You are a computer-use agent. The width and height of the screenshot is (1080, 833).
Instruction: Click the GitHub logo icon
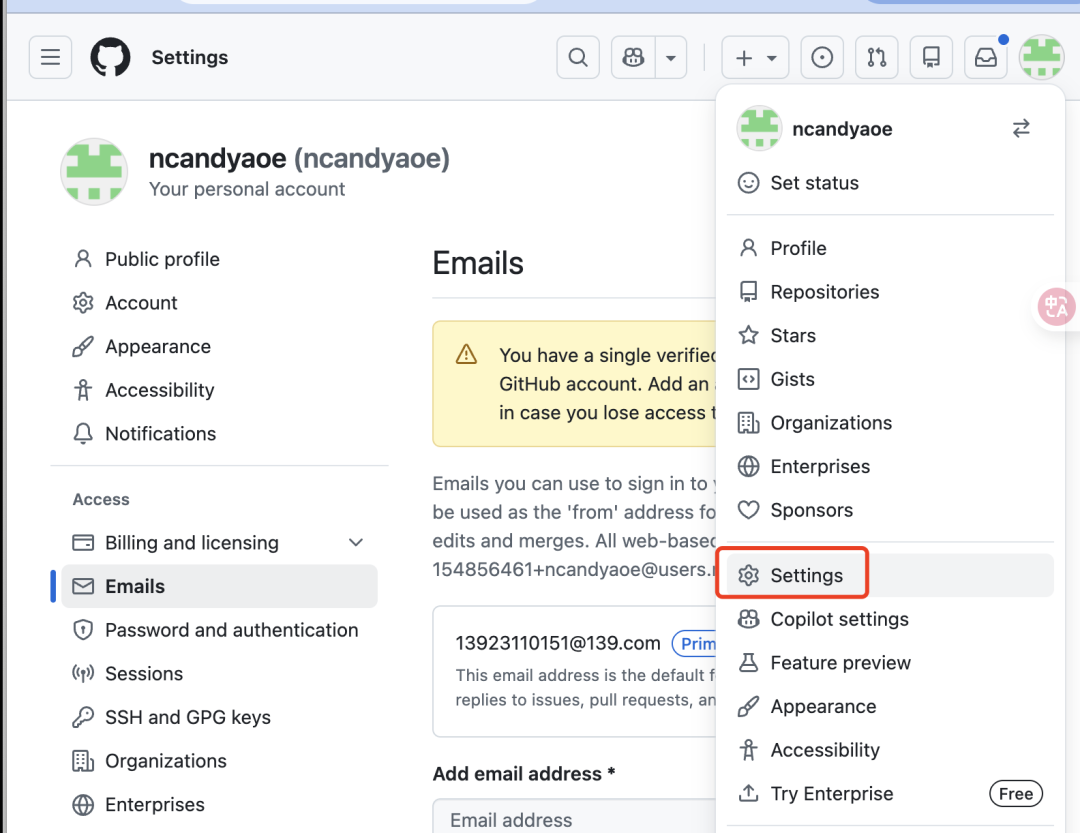coord(110,58)
